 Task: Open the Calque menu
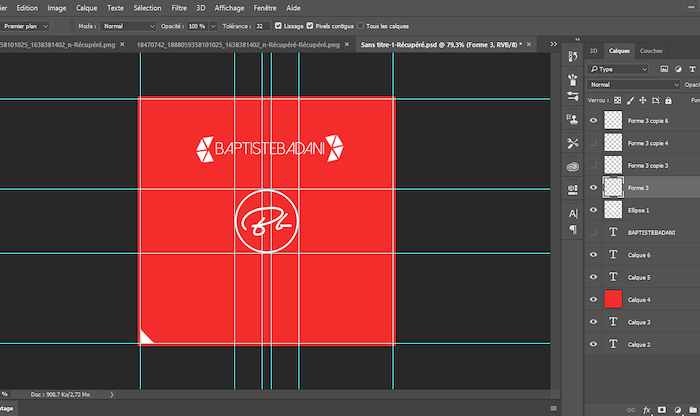(x=87, y=8)
